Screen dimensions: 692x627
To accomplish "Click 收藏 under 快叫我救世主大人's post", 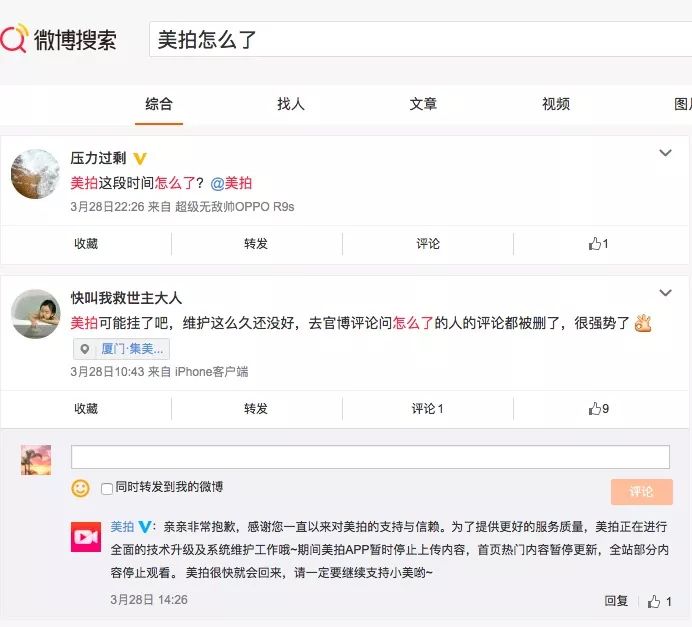I will tap(86, 409).
